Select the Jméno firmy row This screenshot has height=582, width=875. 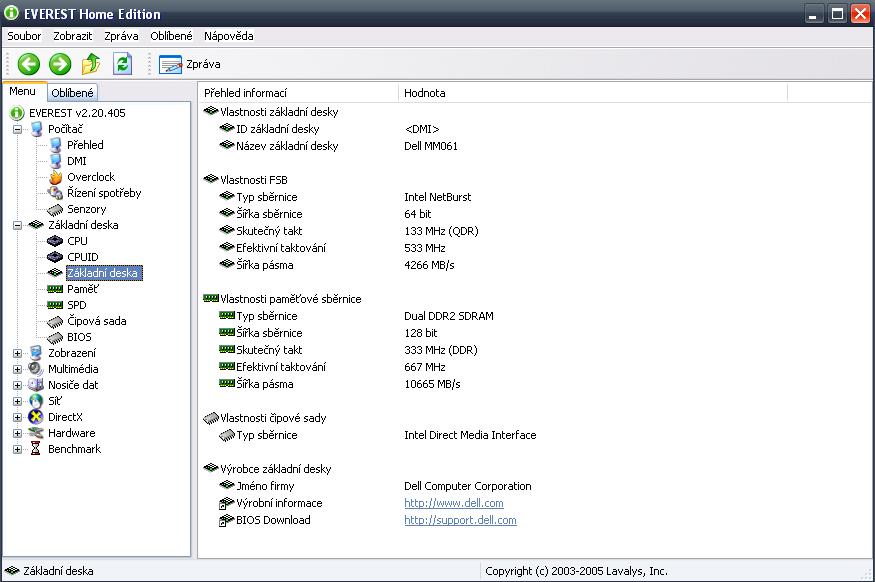click(265, 486)
